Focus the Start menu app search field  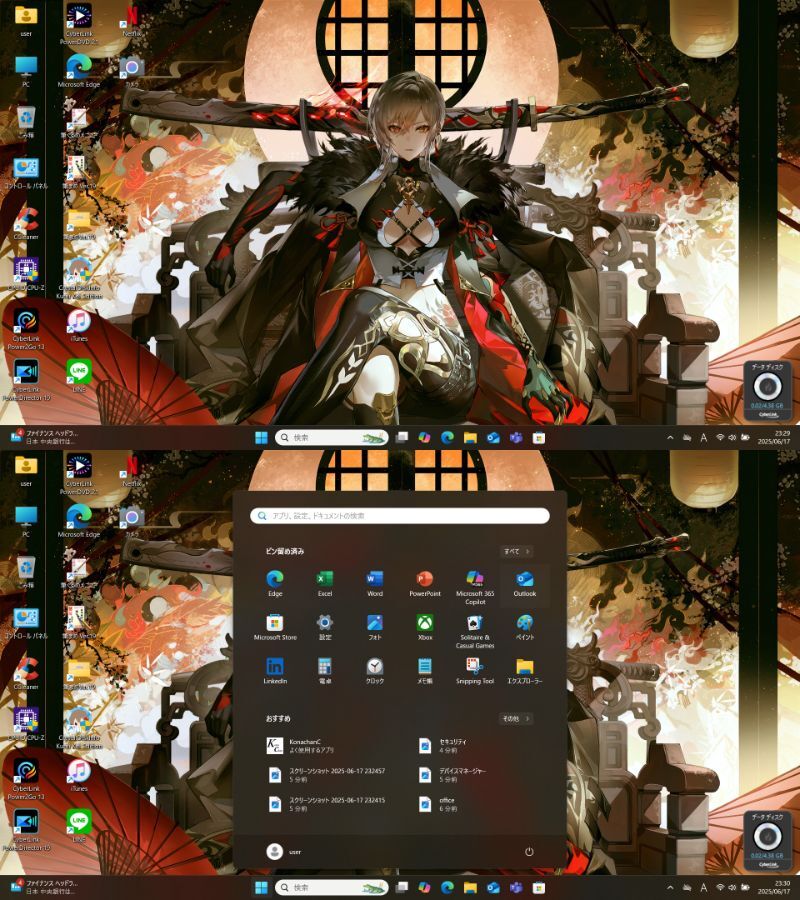pos(400,515)
